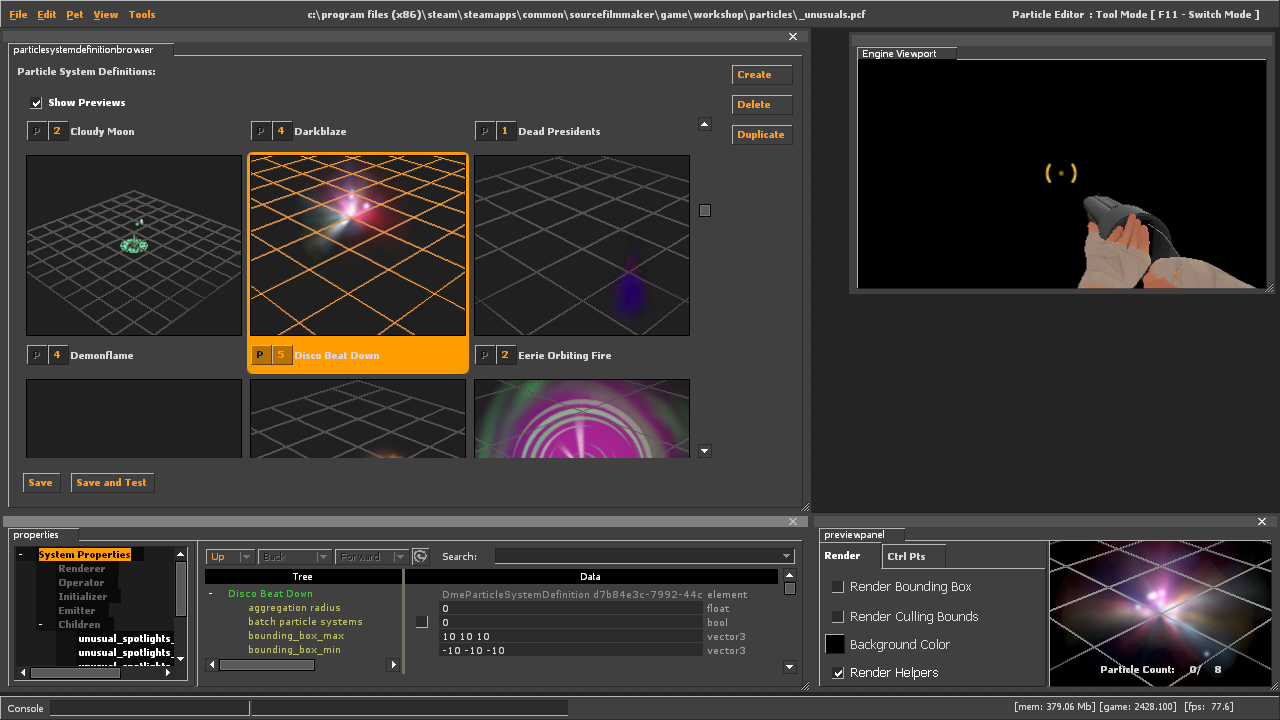Image resolution: width=1280 pixels, height=720 pixels.
Task: Open the Tools menu
Action: (x=142, y=15)
